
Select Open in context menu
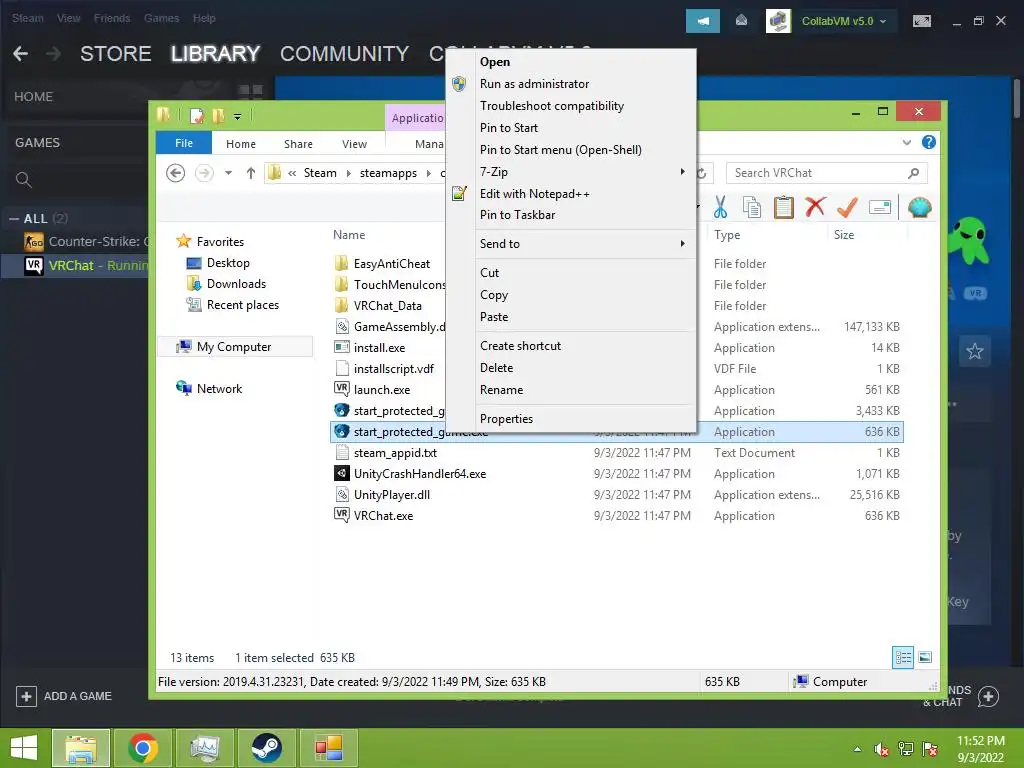(x=494, y=62)
